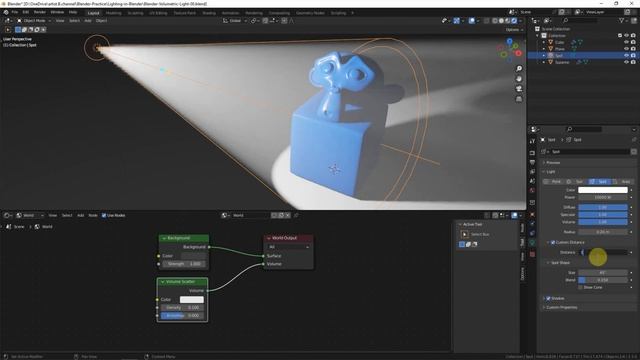Image resolution: width=640 pixels, height=360 pixels.
Task: Open the Object Constraints properties tab icon
Action: [532, 233]
